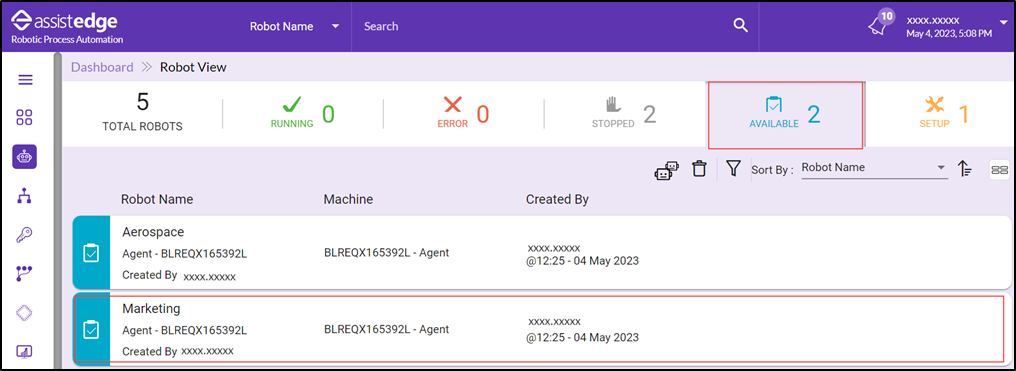Select the robot view sidebar icon
The width and height of the screenshot is (1016, 371).
pos(25,157)
